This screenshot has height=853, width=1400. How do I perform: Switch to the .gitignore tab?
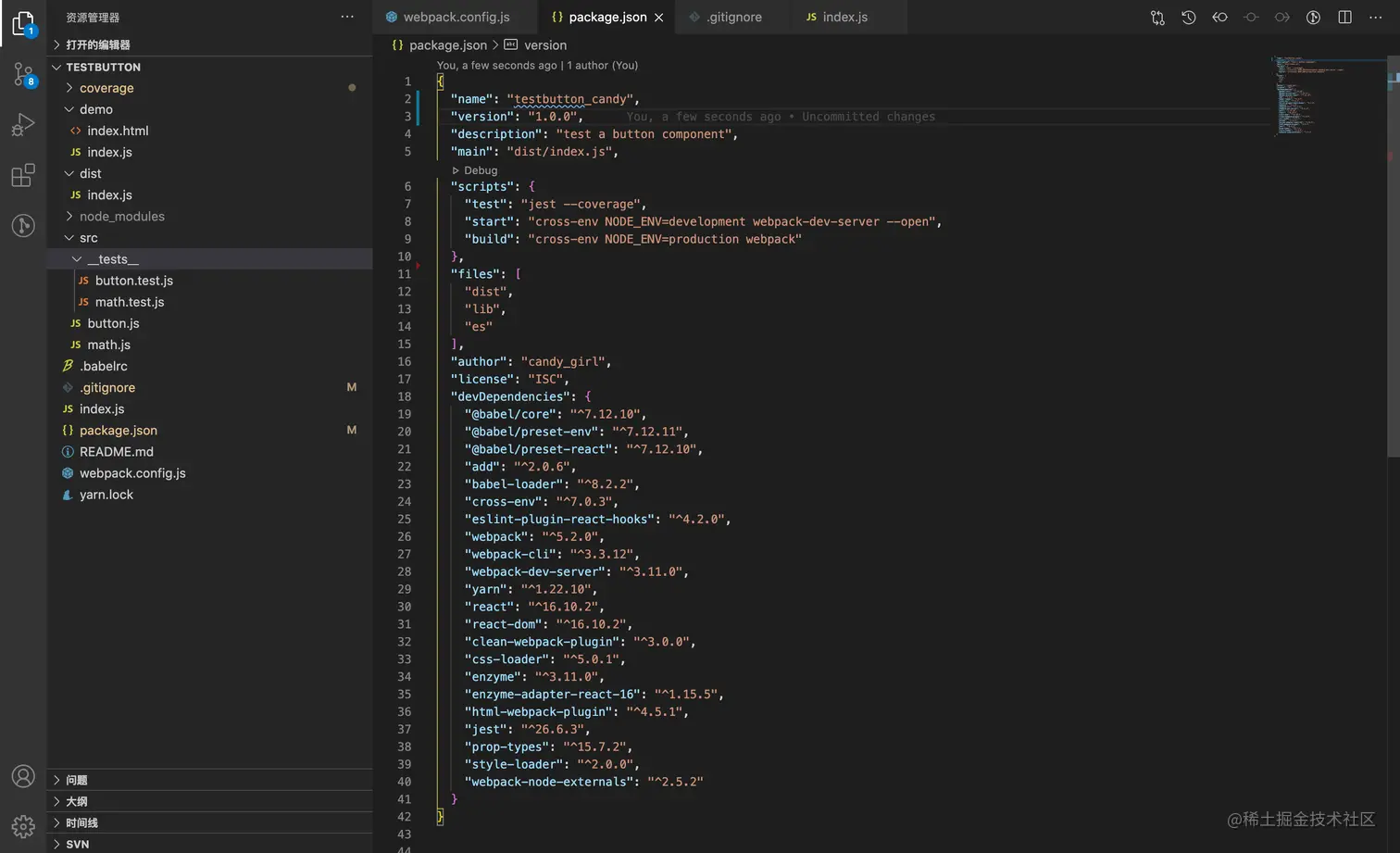click(733, 18)
